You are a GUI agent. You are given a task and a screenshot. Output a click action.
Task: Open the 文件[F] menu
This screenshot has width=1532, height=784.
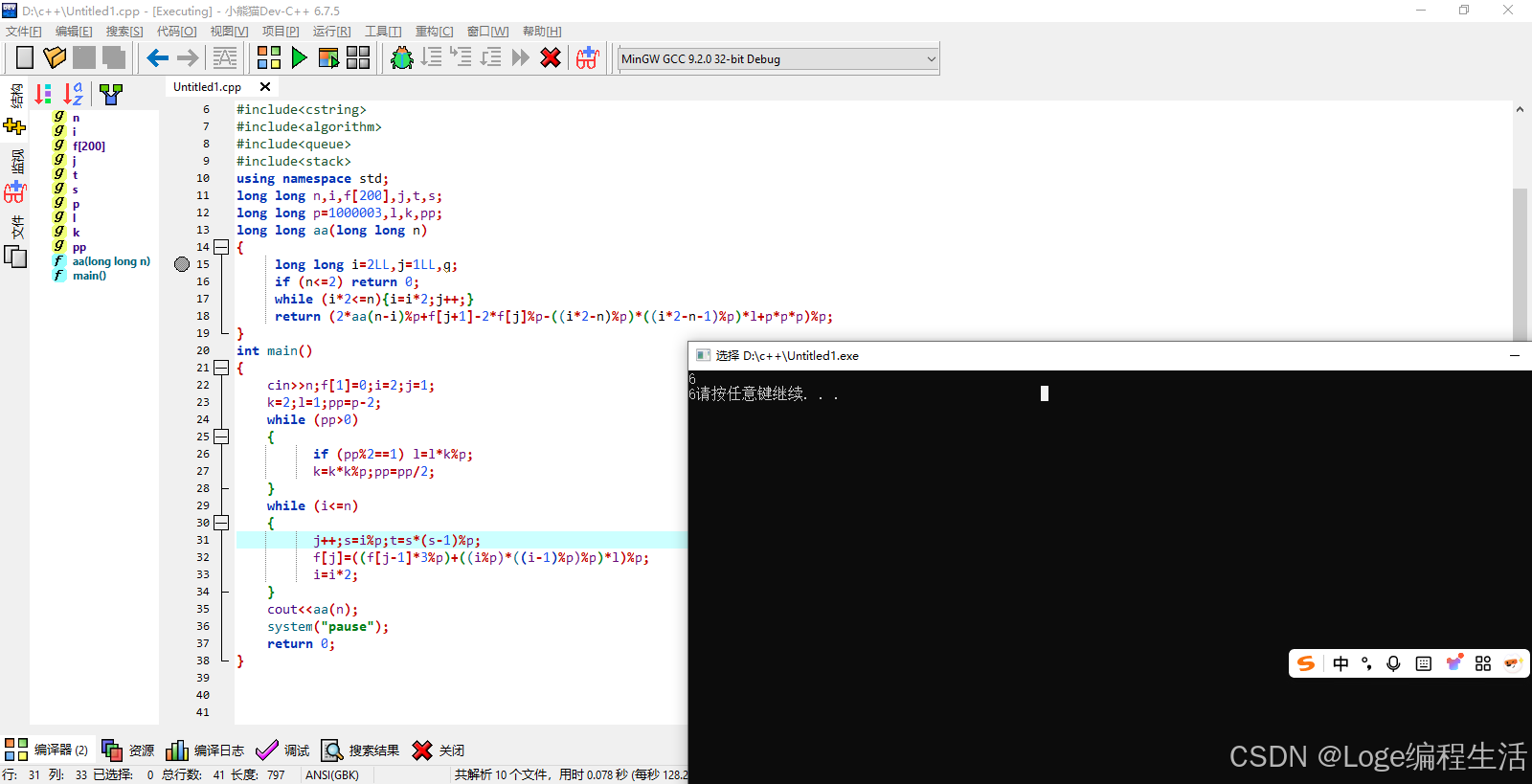(x=24, y=32)
